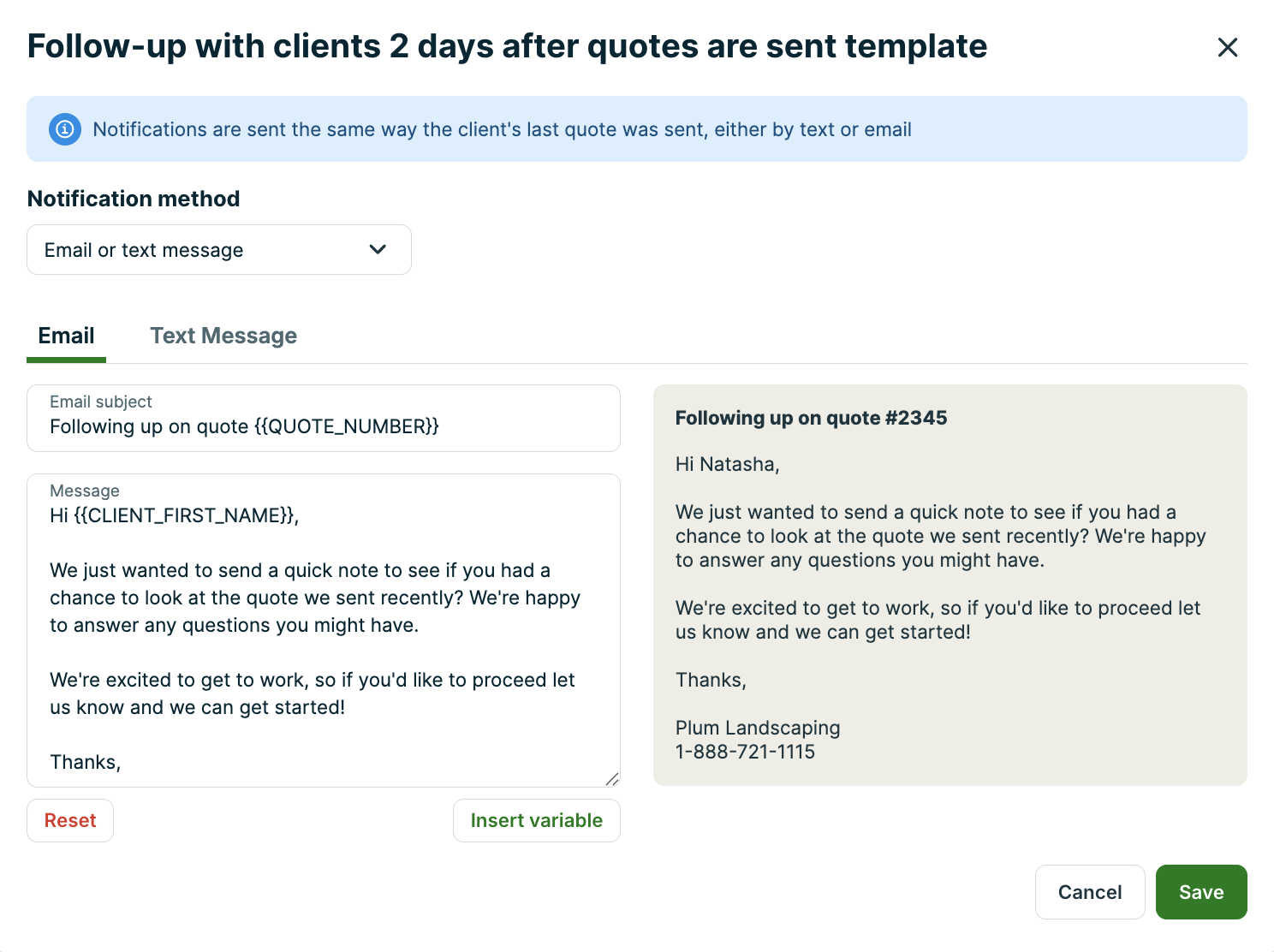Close the follow-up template dialog
This screenshot has width=1274, height=952.
tap(1227, 47)
